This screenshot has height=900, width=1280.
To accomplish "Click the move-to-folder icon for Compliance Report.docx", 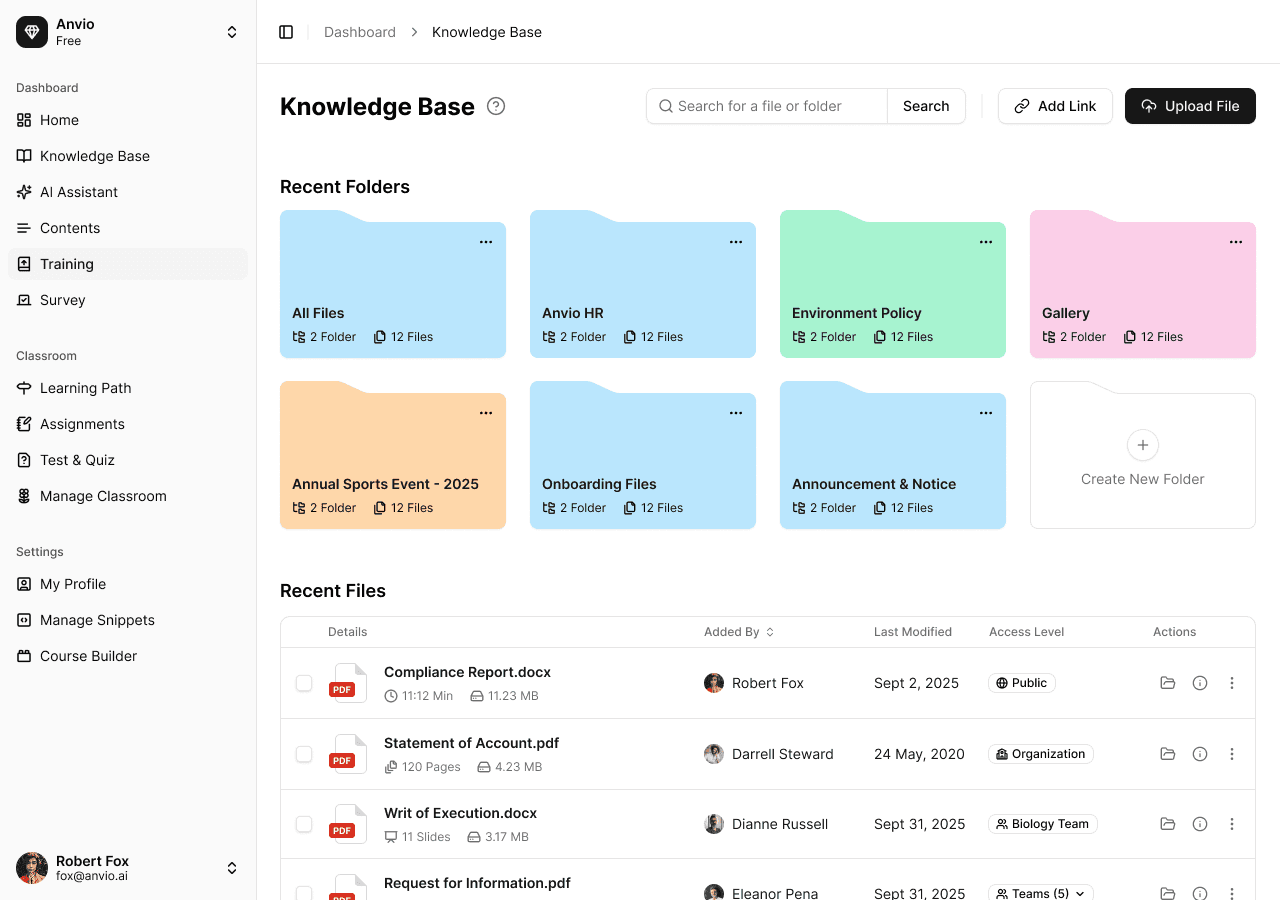I will pyautogui.click(x=1168, y=683).
